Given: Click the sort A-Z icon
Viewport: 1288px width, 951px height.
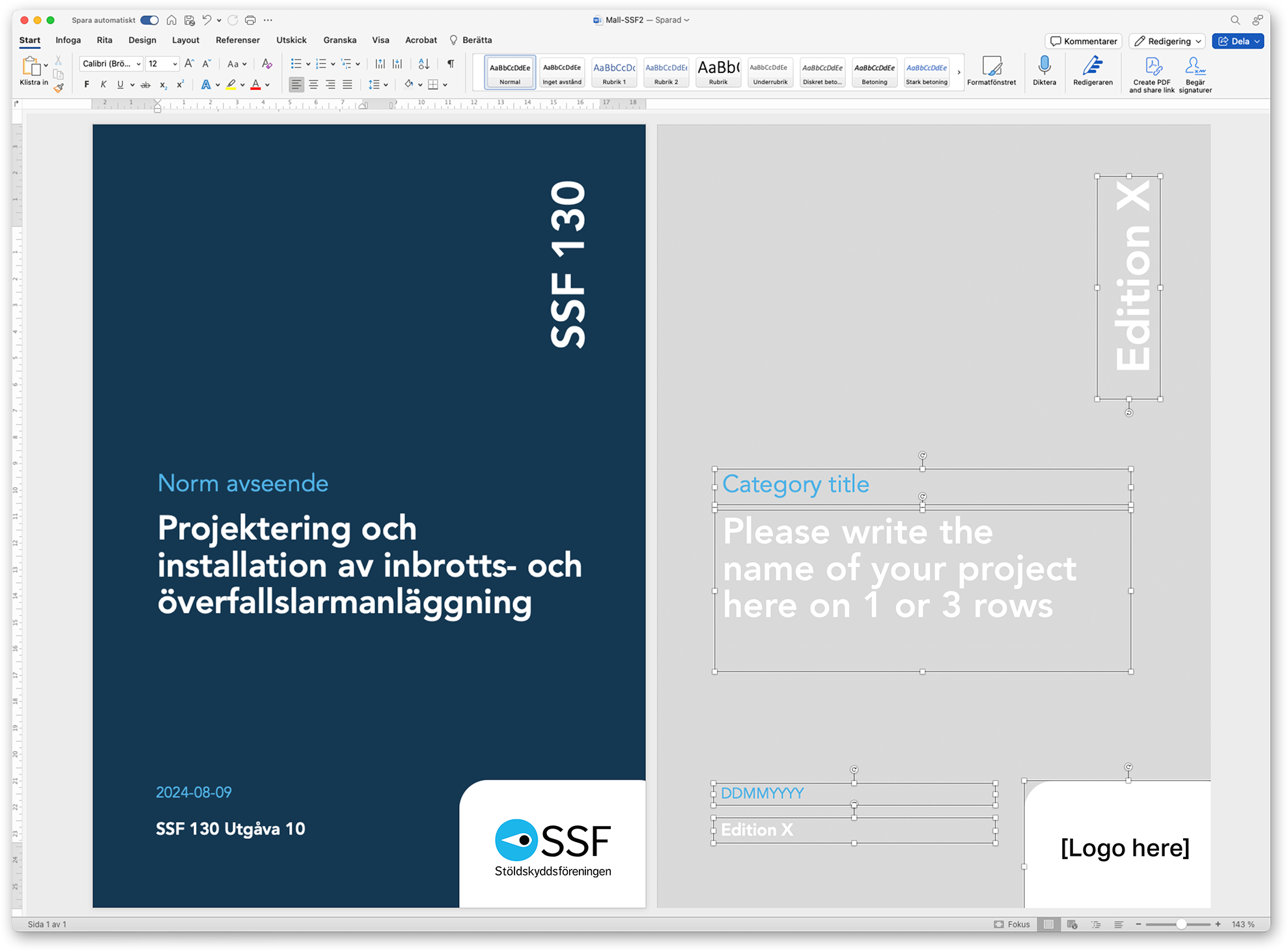Looking at the screenshot, I should tap(424, 64).
